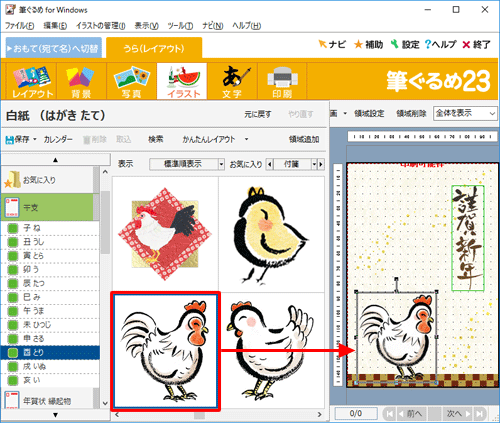Viewport: 500px width, 423px height.
Task: Open the ファイル(F) menu
Action: tap(20, 25)
